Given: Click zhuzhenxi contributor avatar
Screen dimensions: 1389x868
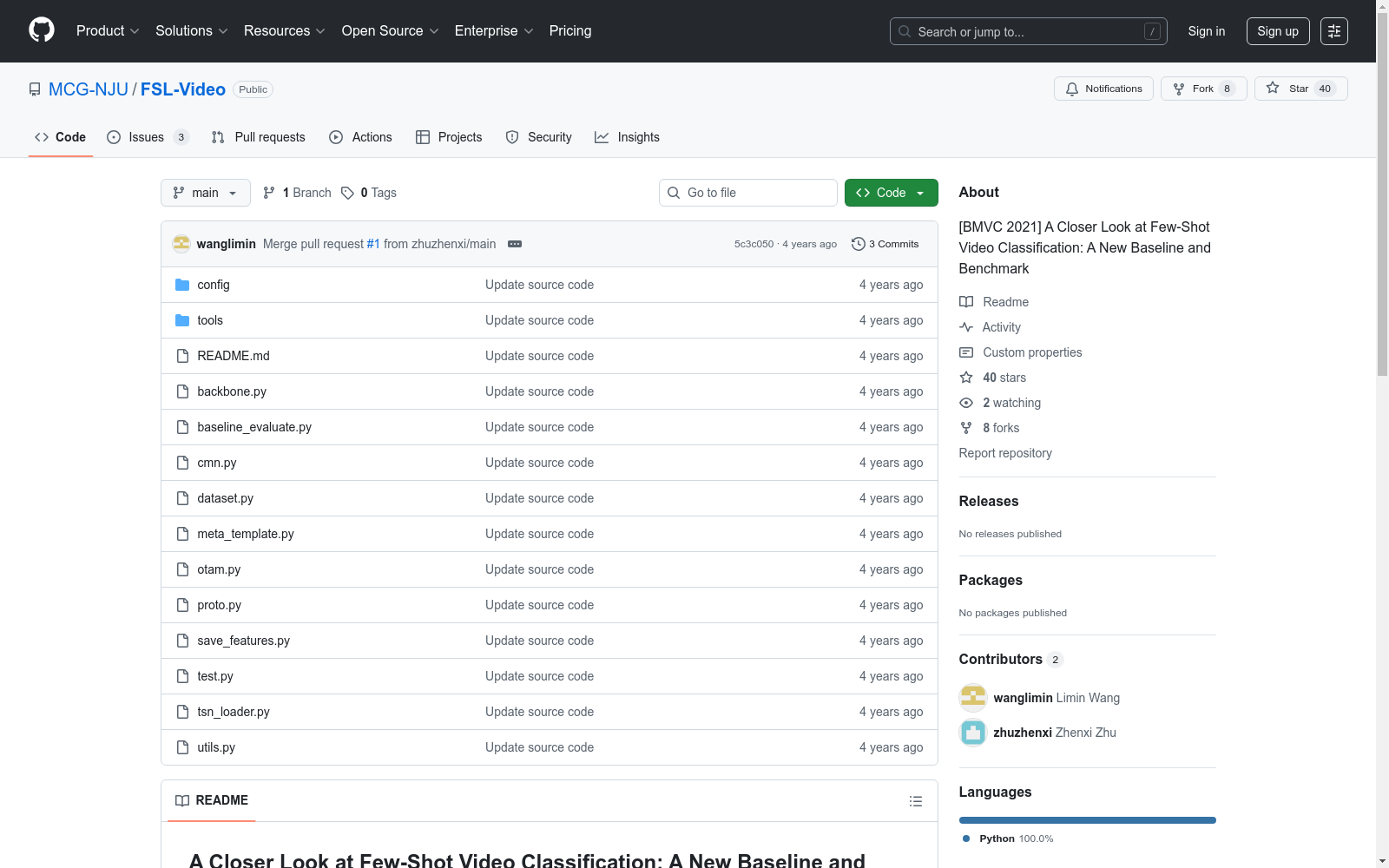Looking at the screenshot, I should [973, 733].
